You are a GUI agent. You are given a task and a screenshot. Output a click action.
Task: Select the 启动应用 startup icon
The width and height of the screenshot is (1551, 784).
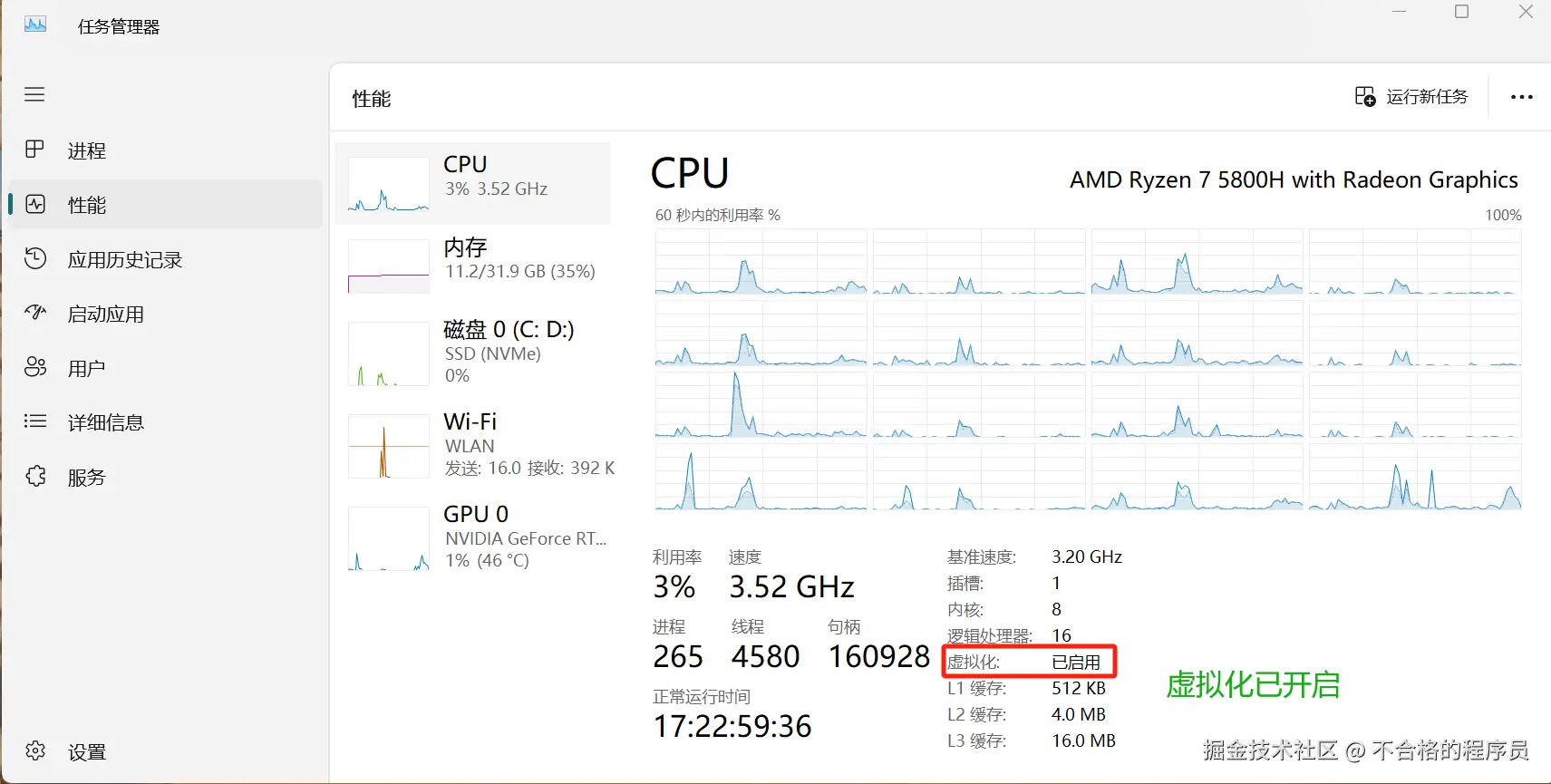click(35, 314)
